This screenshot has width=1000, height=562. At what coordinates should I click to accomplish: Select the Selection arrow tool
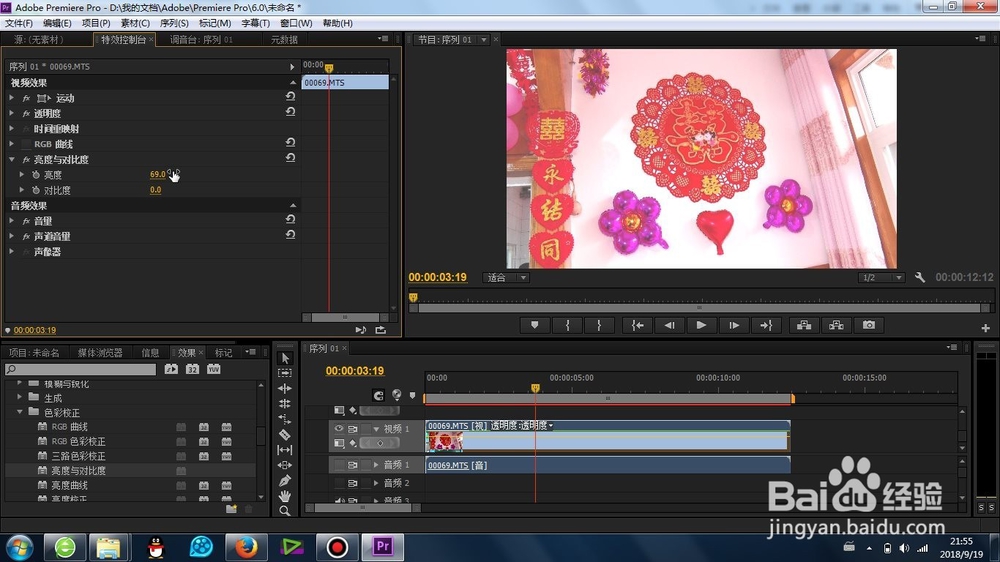[285, 359]
